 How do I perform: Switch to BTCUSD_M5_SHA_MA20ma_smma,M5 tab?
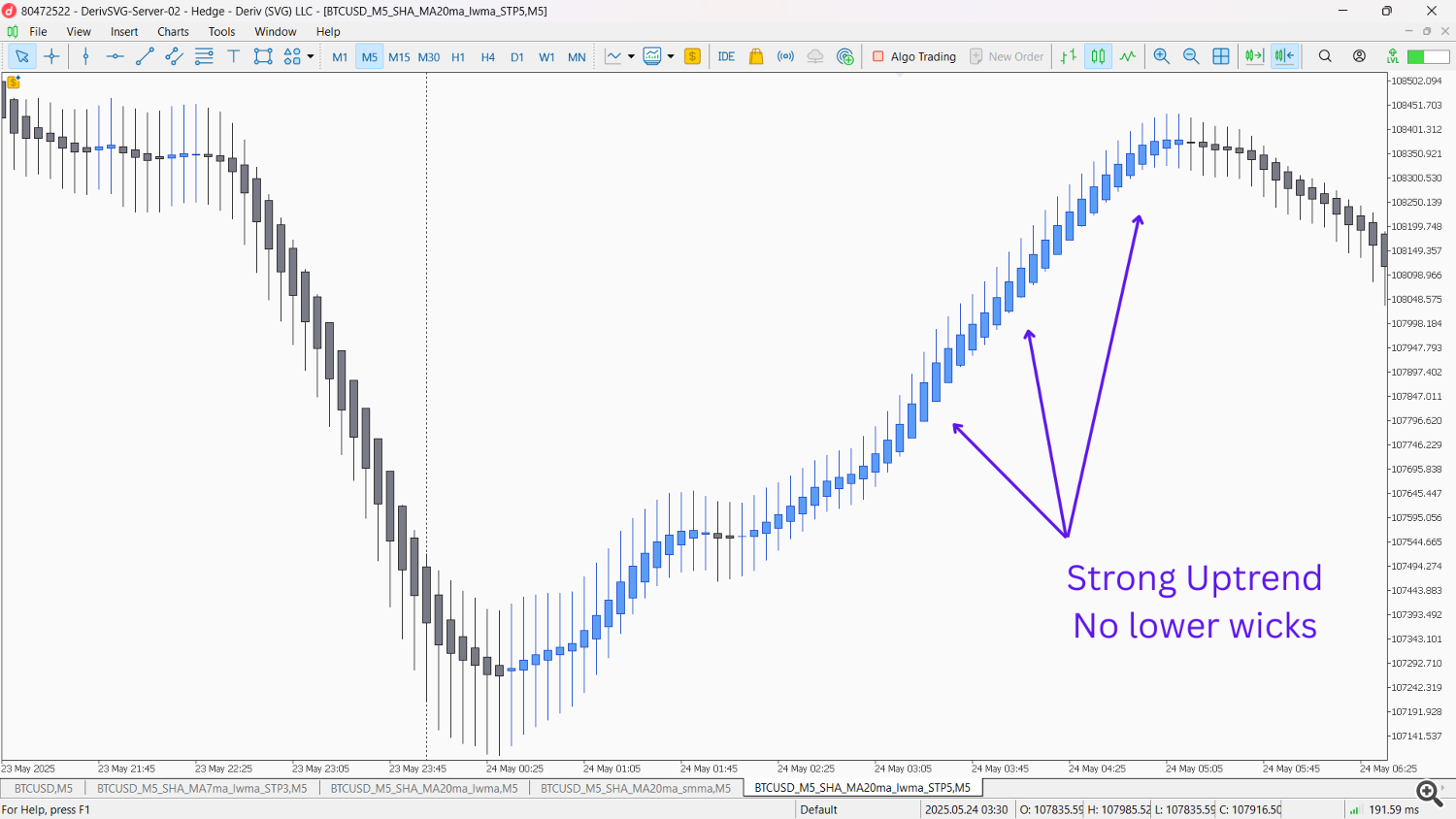coord(635,788)
